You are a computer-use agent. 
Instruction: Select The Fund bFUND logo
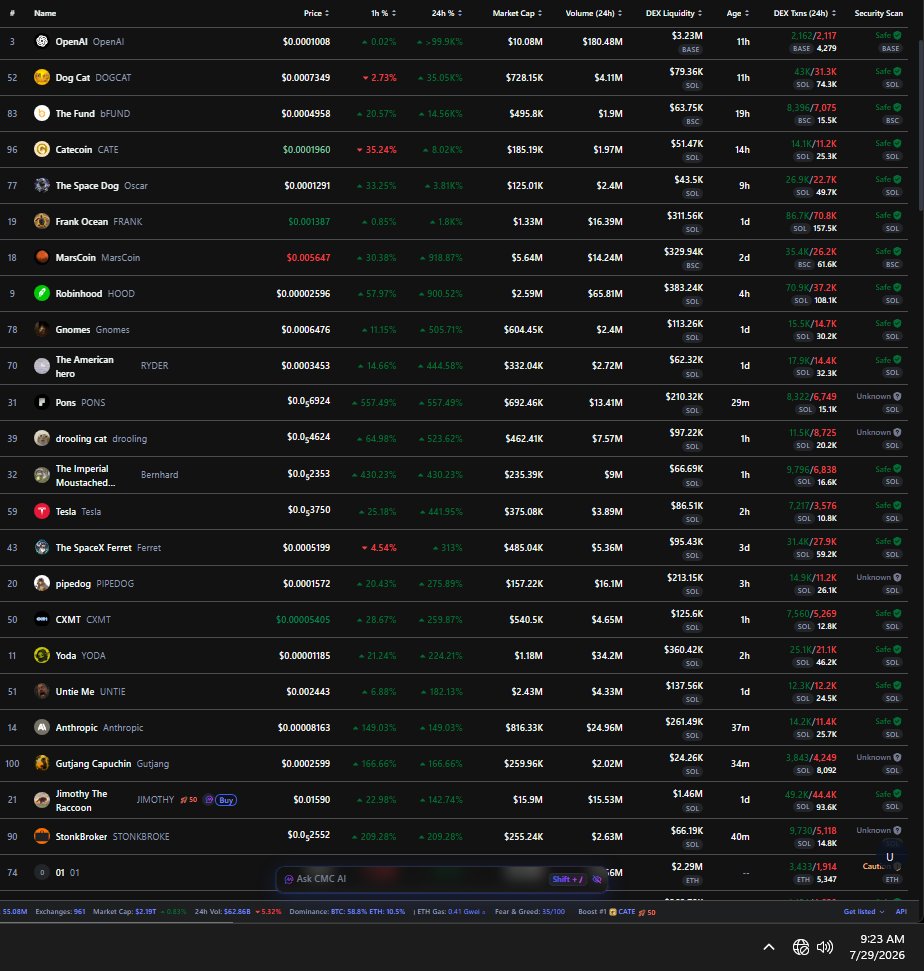pyautogui.click(x=41, y=113)
